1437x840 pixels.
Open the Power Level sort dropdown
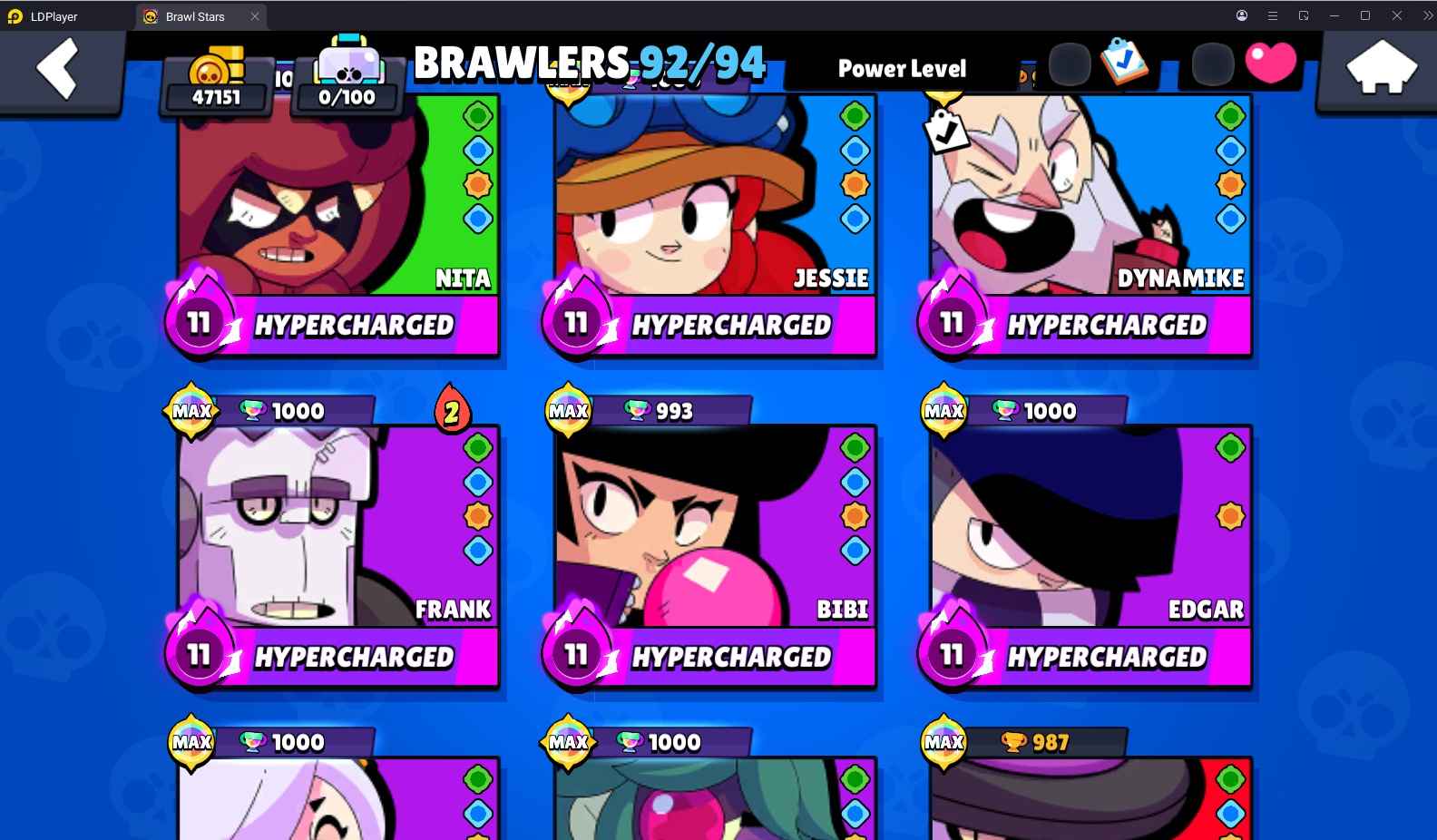coord(902,69)
